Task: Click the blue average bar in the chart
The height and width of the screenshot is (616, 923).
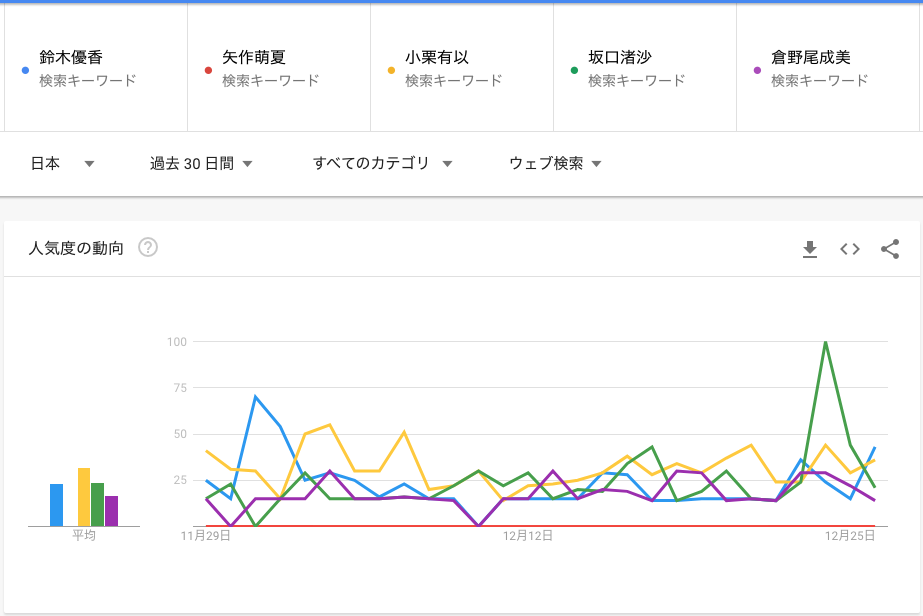Action: click(57, 505)
